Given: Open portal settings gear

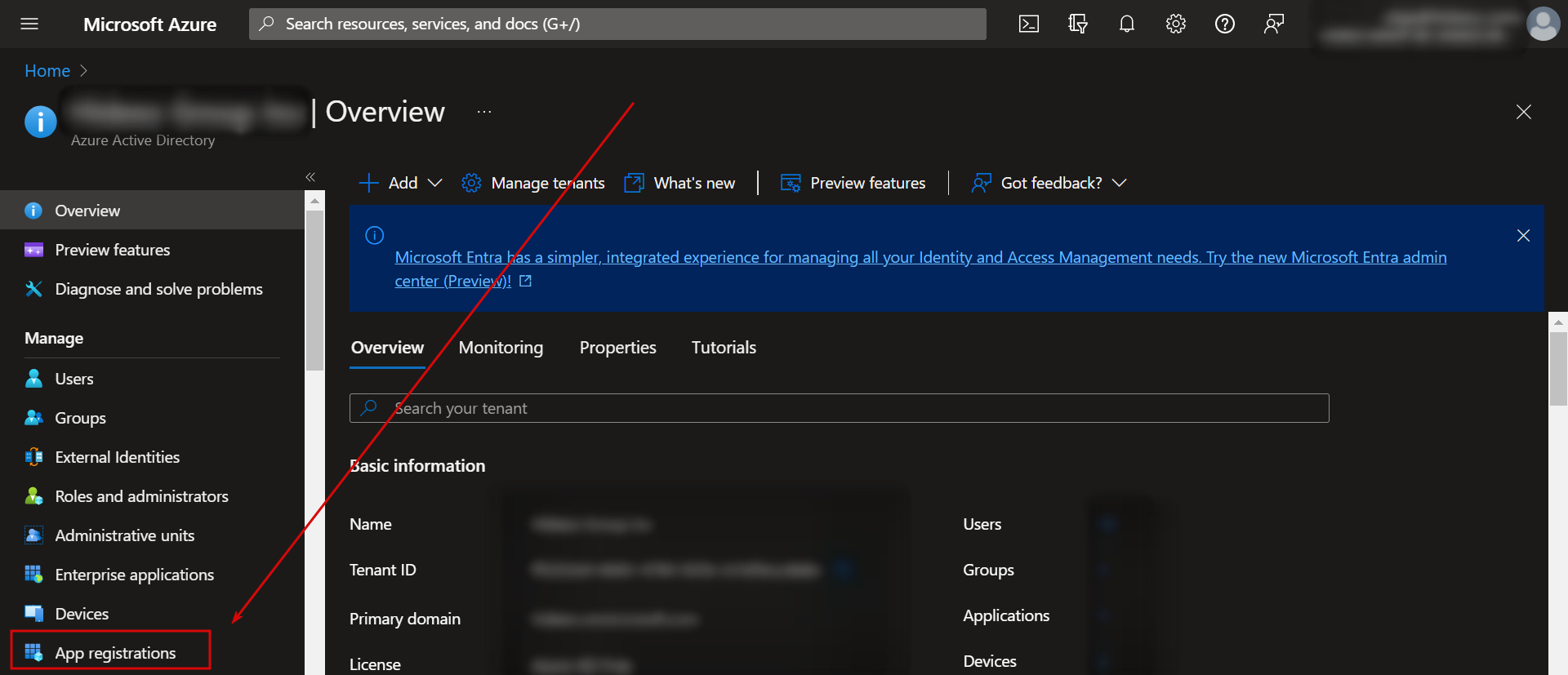Looking at the screenshot, I should [x=1176, y=24].
